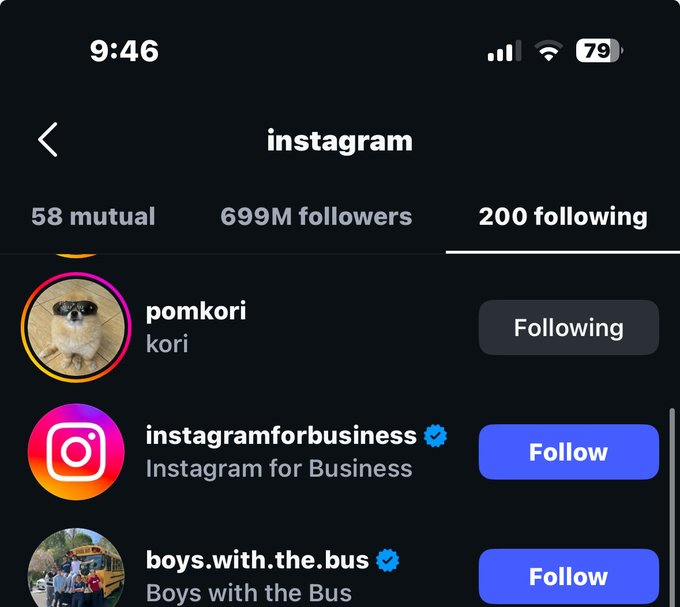This screenshot has width=680, height=607.
Task: Switch to the 699M followers tab
Action: click(x=316, y=216)
